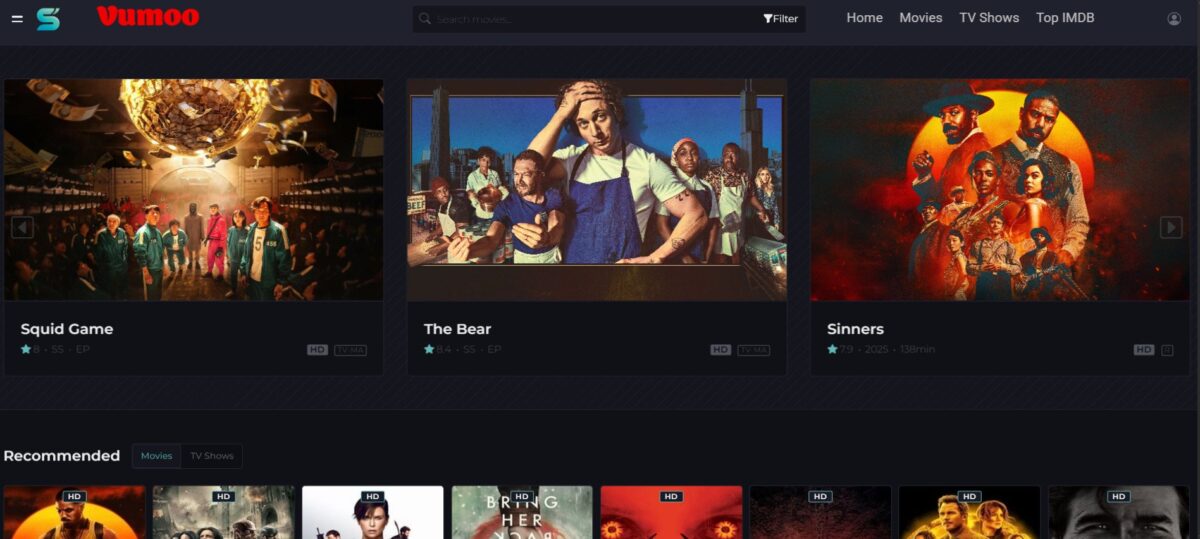Click the search magnifier icon
This screenshot has height=539, width=1200.
pos(425,18)
